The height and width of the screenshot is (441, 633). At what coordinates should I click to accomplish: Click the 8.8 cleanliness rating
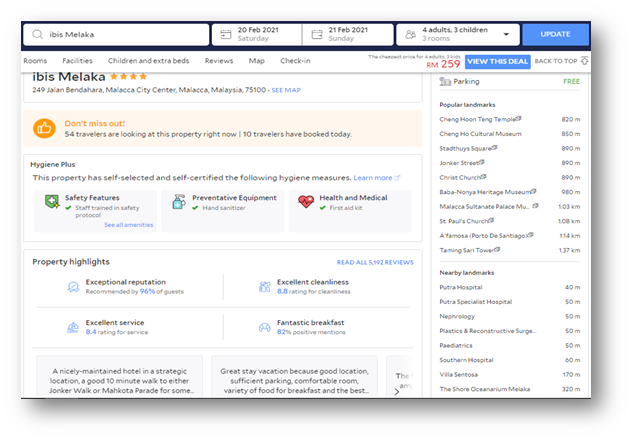[282, 292]
